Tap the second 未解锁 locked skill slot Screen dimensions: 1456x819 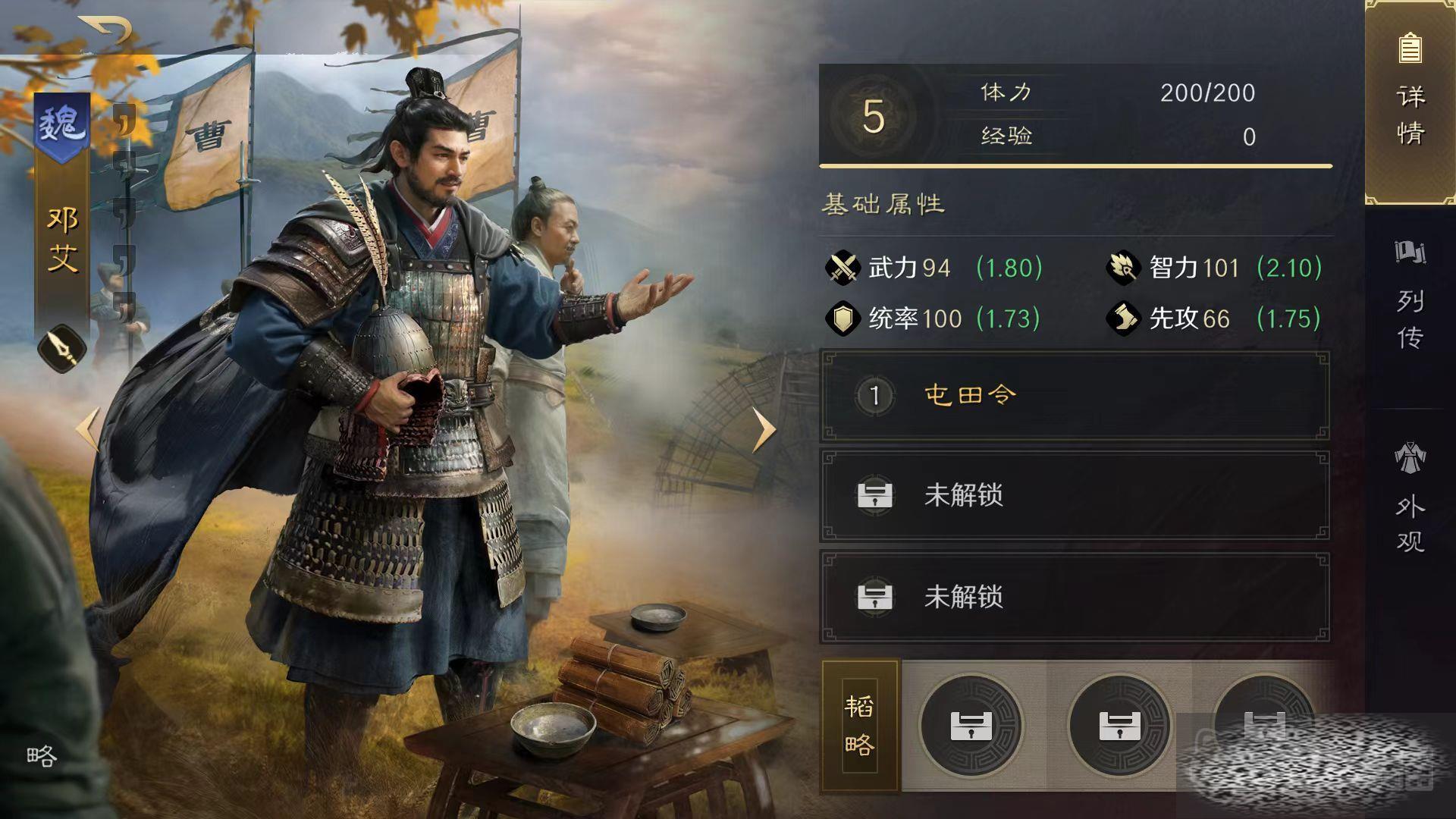(x=1074, y=597)
